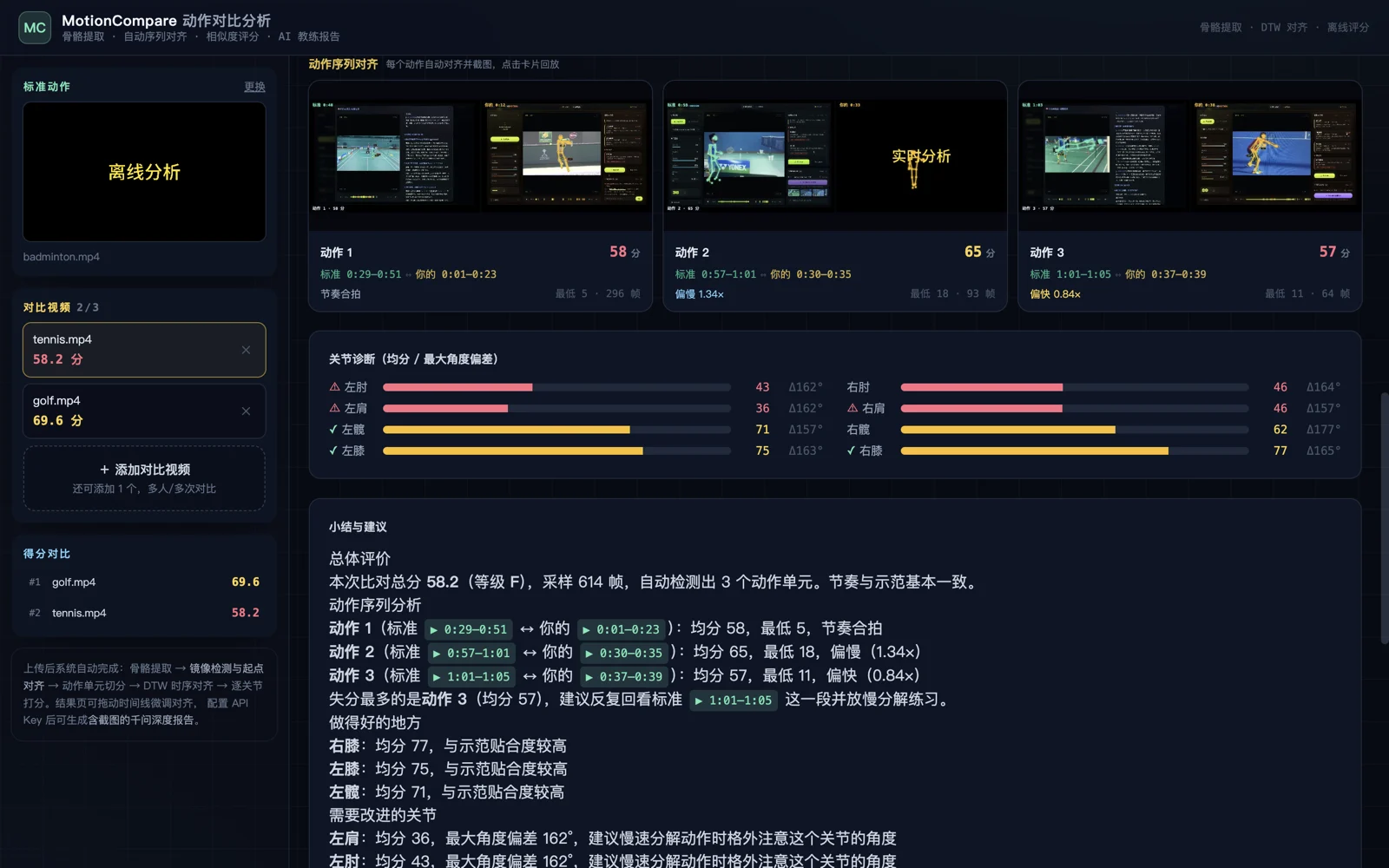Viewport: 1389px width, 868px height.
Task: Click 节奏合拍 label in 动作 1 card
Action: coord(340,294)
